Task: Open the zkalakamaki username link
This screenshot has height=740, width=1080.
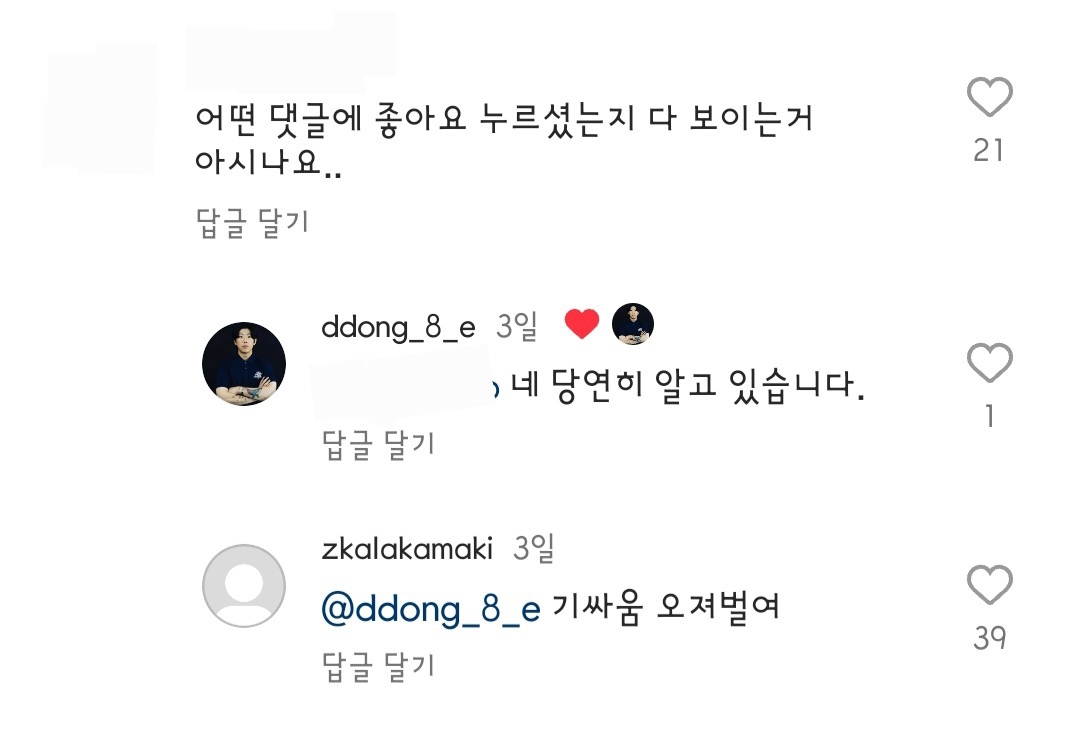Action: click(x=407, y=549)
